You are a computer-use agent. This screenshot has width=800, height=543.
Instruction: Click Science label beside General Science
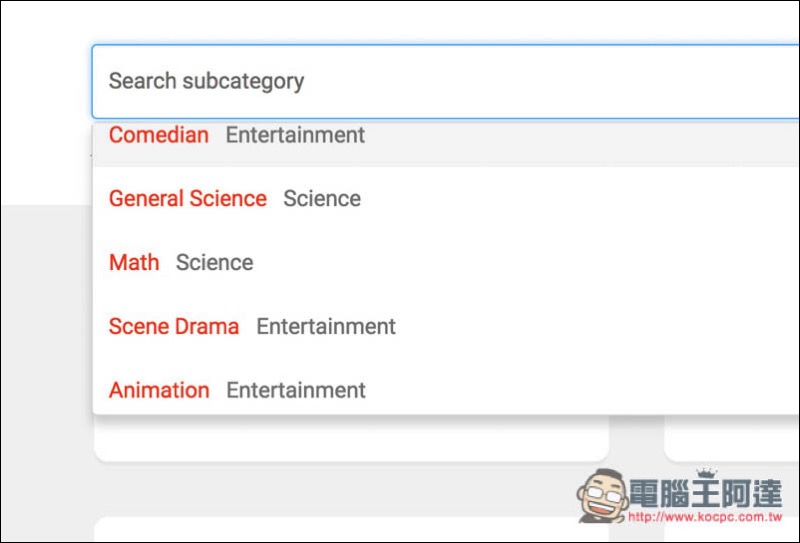[x=322, y=199]
